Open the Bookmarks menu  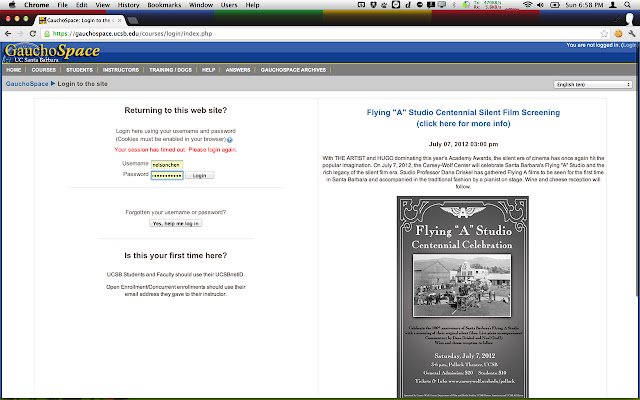pos(164,5)
